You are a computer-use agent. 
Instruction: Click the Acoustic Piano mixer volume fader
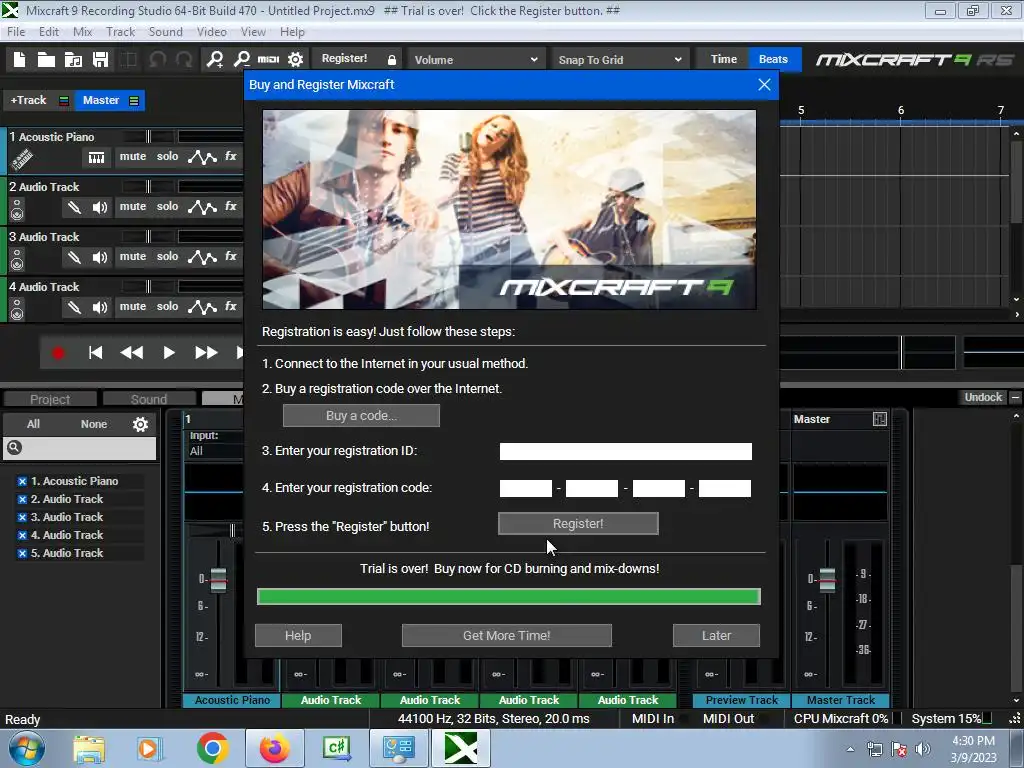pyautogui.click(x=218, y=579)
